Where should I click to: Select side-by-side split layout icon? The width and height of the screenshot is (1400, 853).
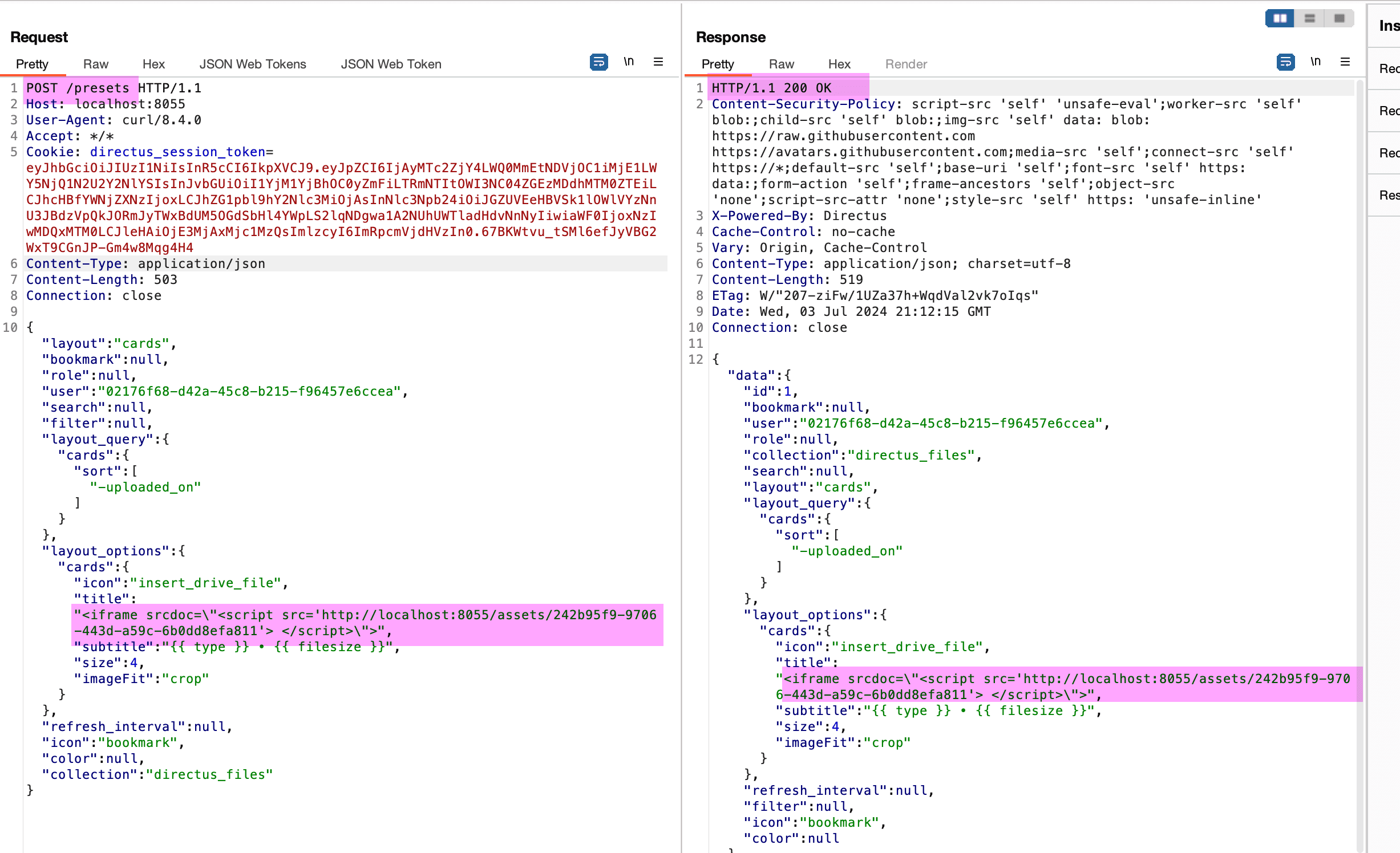(1280, 18)
